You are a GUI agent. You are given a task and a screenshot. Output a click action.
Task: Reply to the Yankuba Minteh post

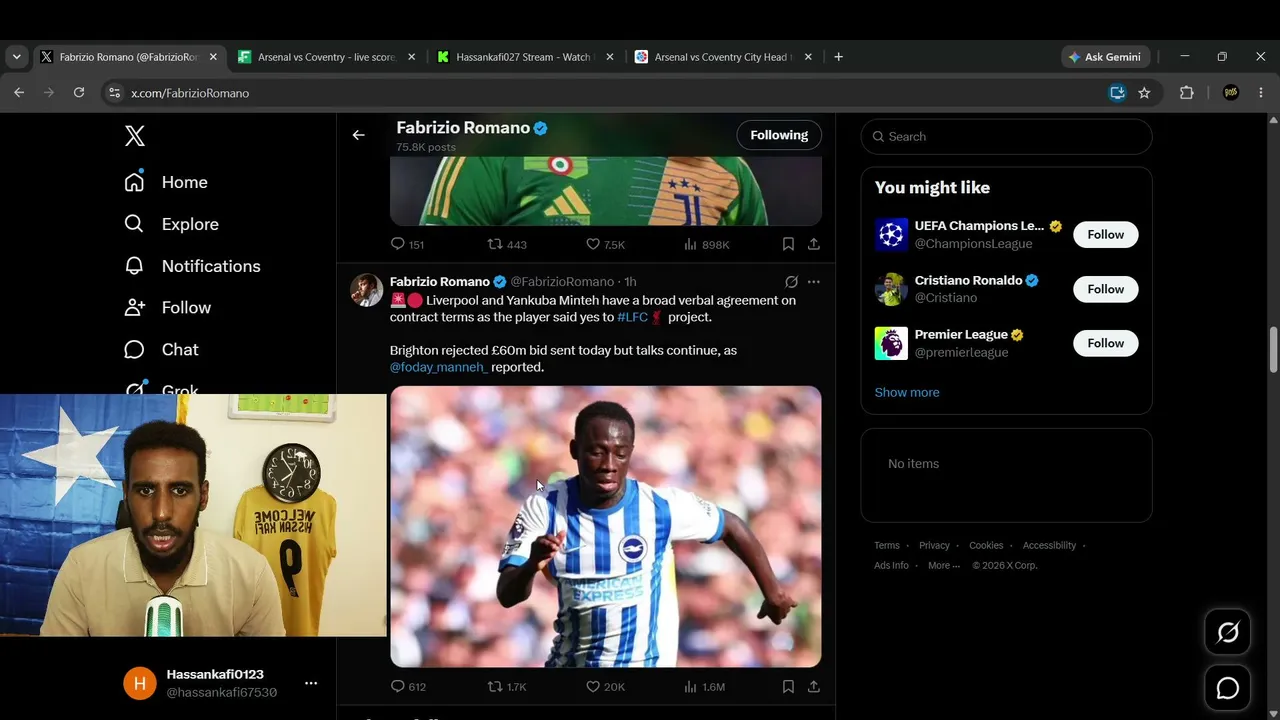[x=398, y=687]
